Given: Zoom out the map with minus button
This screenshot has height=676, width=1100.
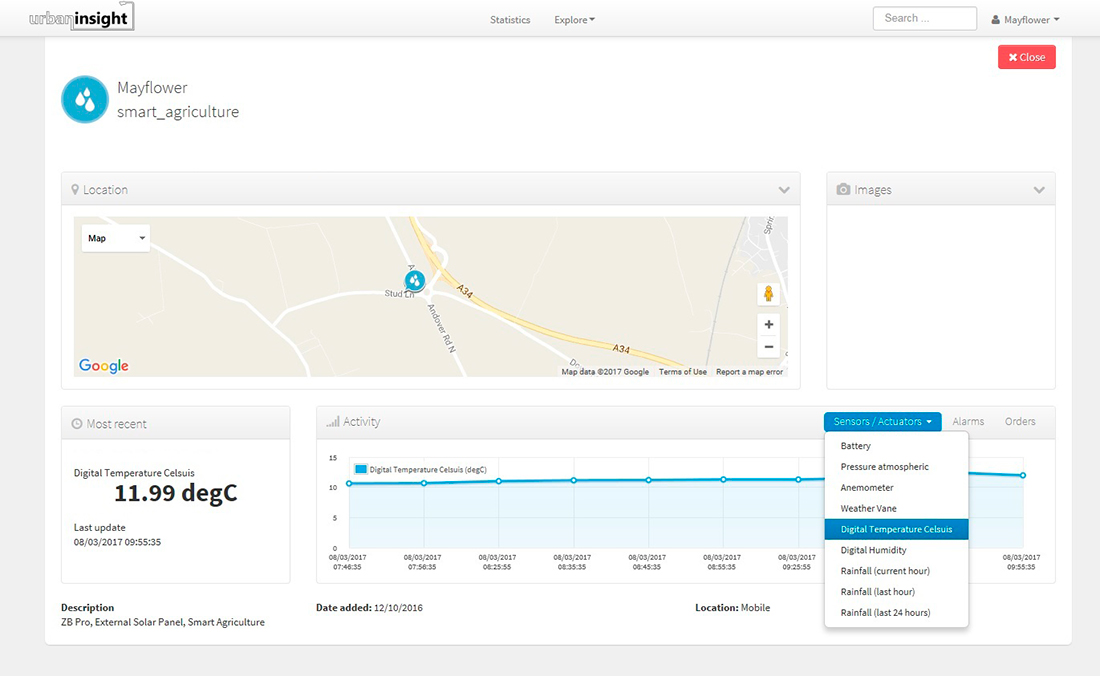Looking at the screenshot, I should pyautogui.click(x=769, y=346).
